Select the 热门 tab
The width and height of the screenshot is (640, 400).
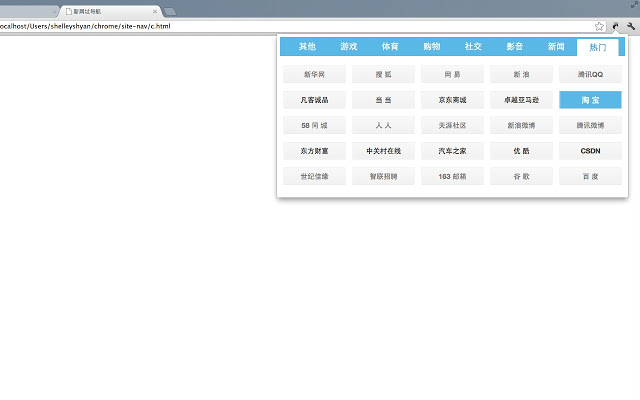tap(598, 47)
